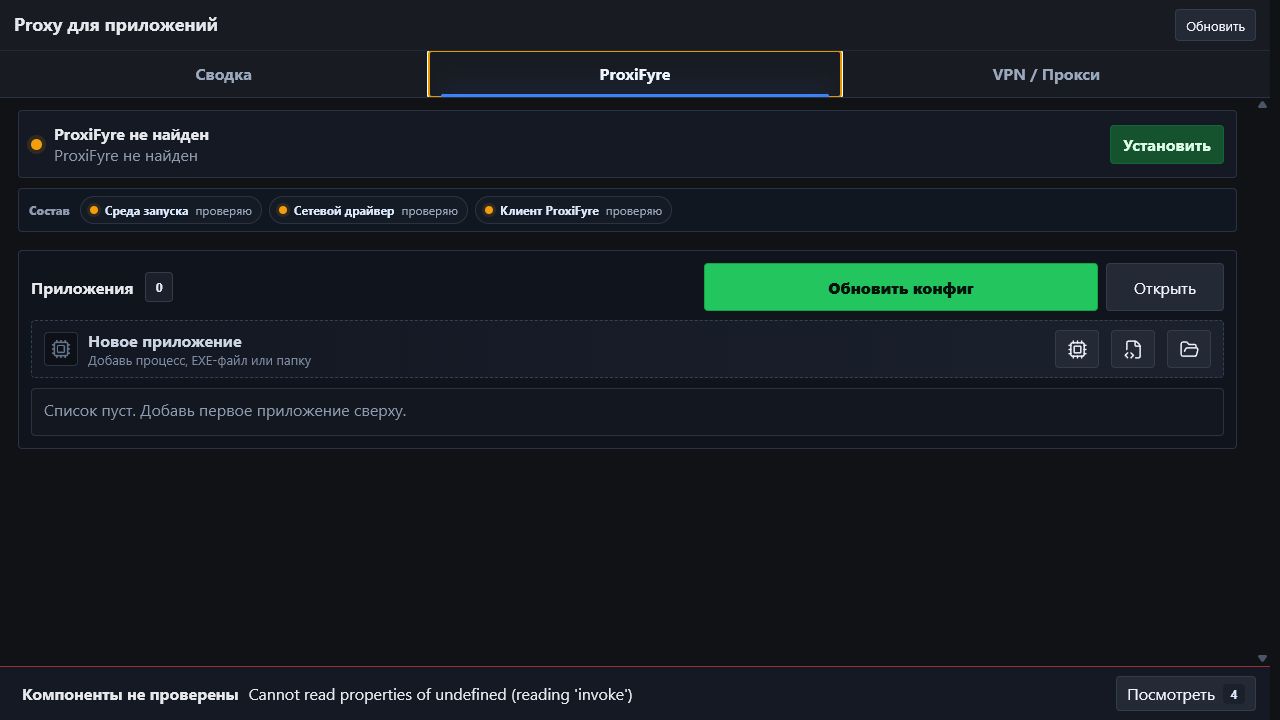Click the chip icon beside Новое приложение
The image size is (1280, 720).
(61, 349)
